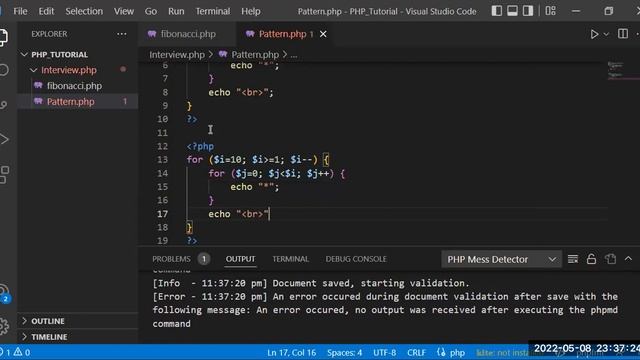Run PHP file with play button

click(x=594, y=34)
